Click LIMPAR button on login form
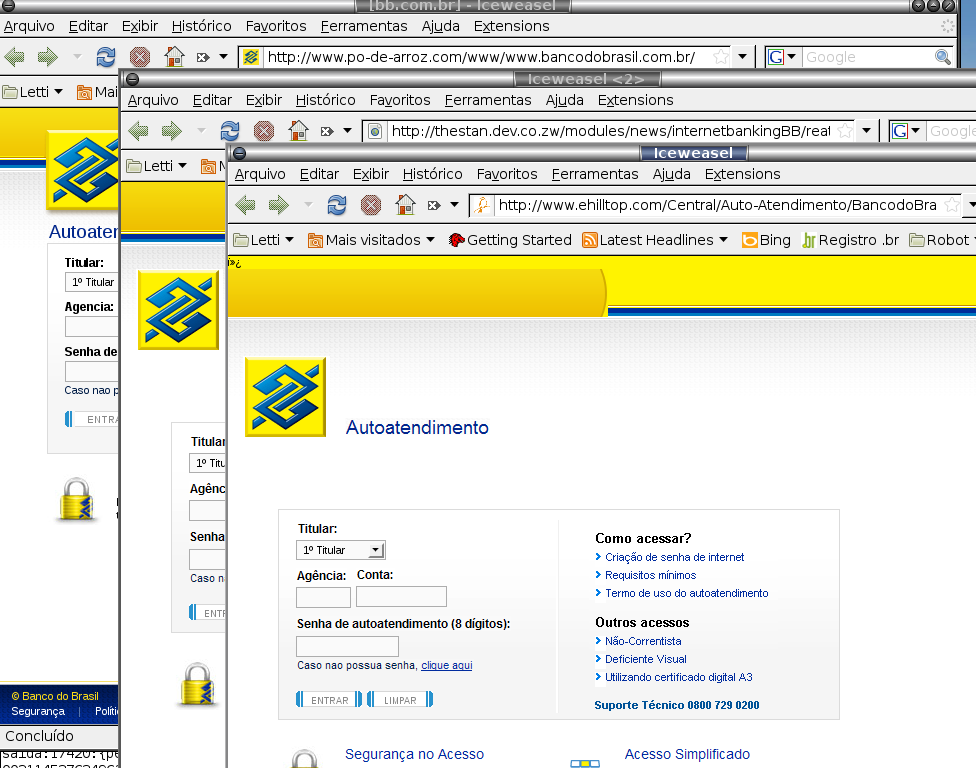 (x=400, y=700)
